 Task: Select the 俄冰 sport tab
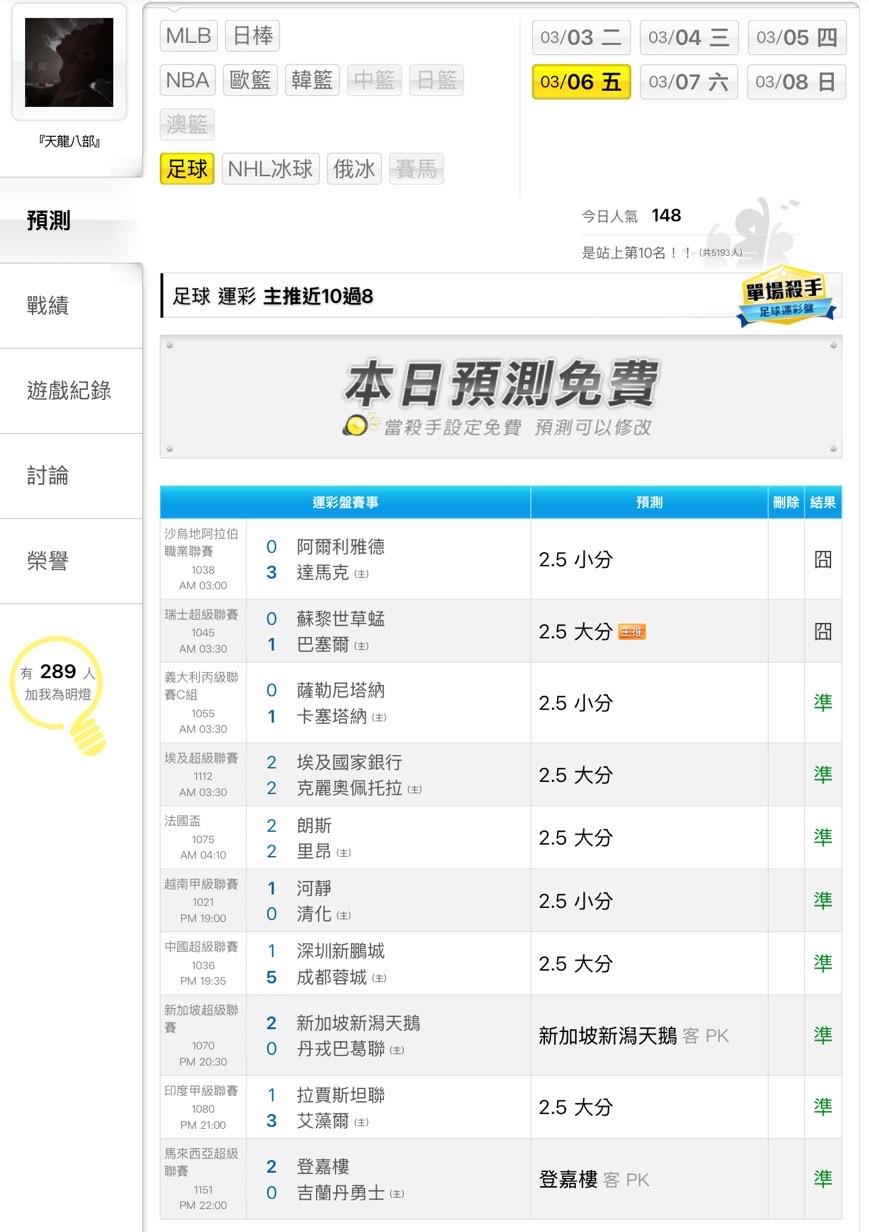pos(353,168)
